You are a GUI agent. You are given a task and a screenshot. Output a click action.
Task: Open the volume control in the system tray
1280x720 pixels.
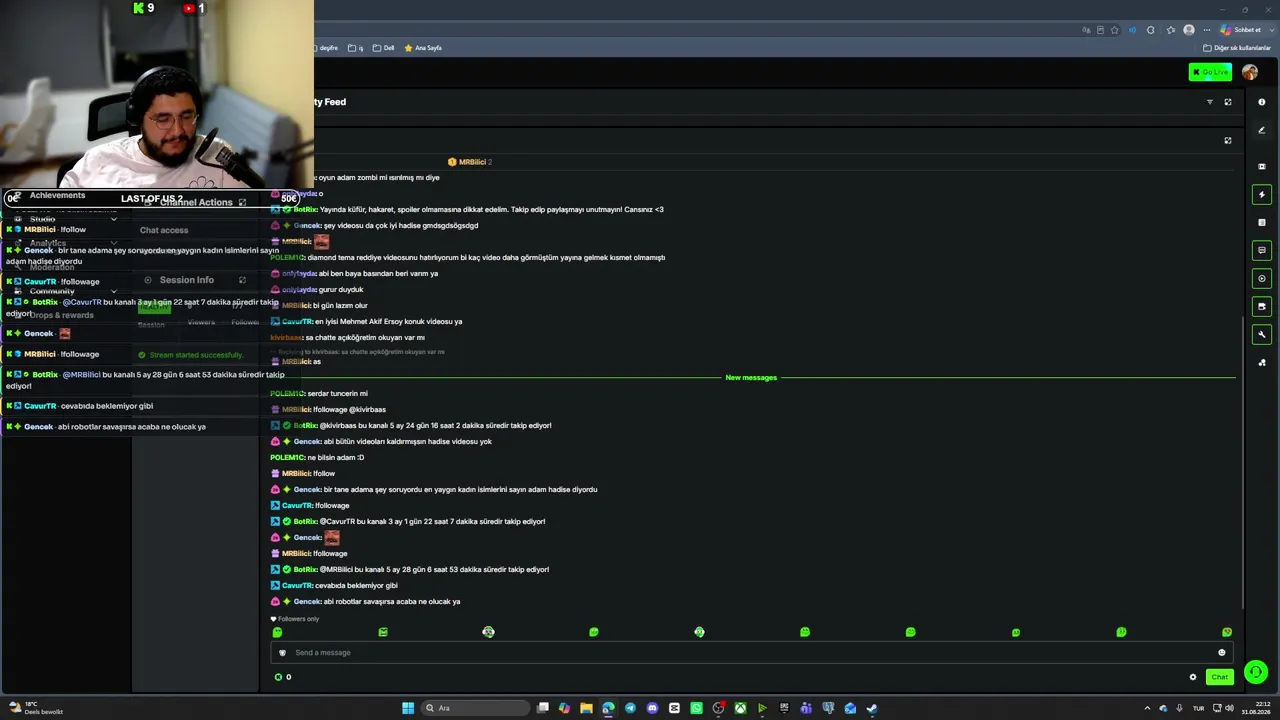coord(1229,708)
